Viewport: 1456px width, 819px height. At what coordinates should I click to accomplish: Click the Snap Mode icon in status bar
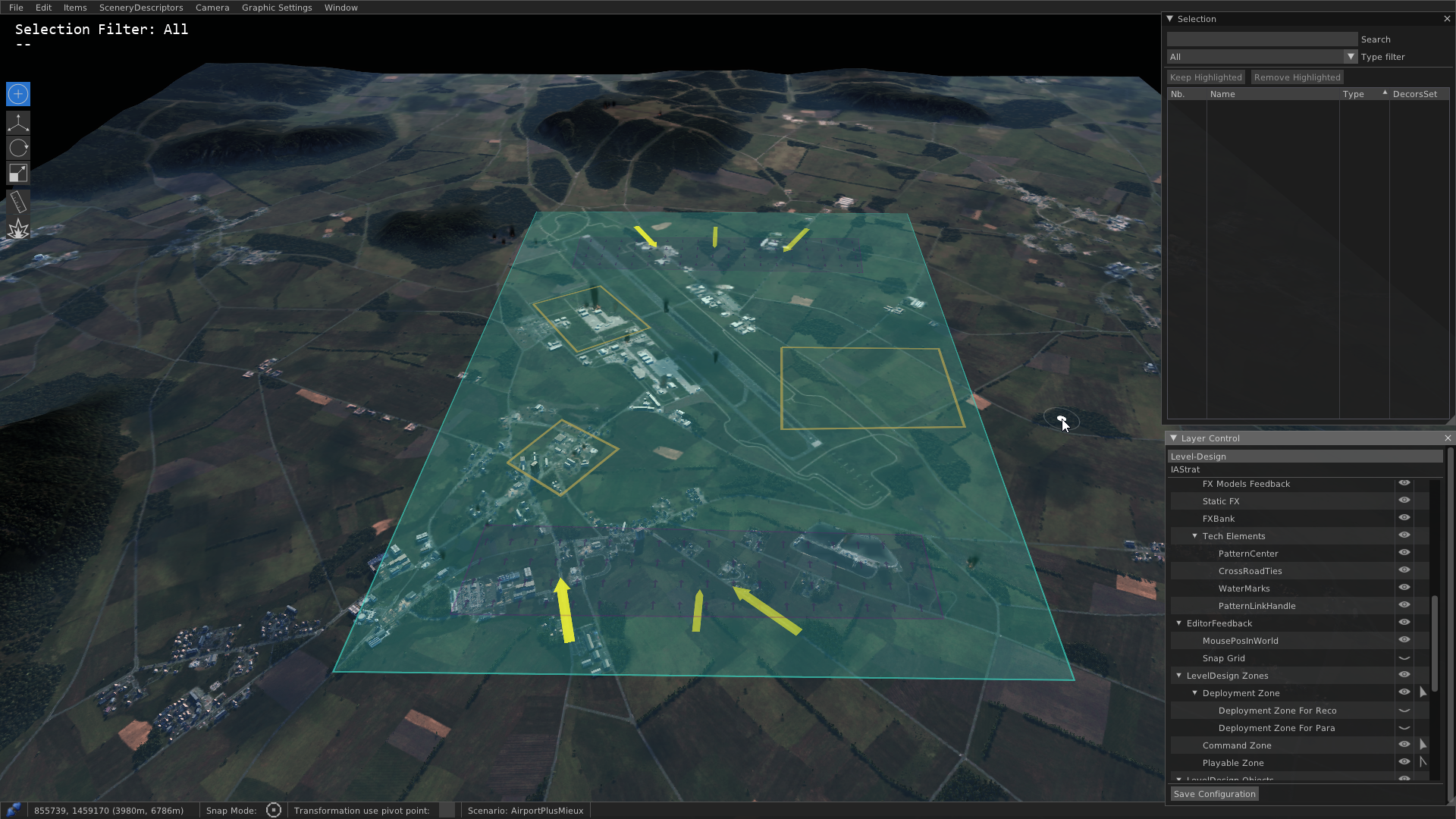click(274, 810)
